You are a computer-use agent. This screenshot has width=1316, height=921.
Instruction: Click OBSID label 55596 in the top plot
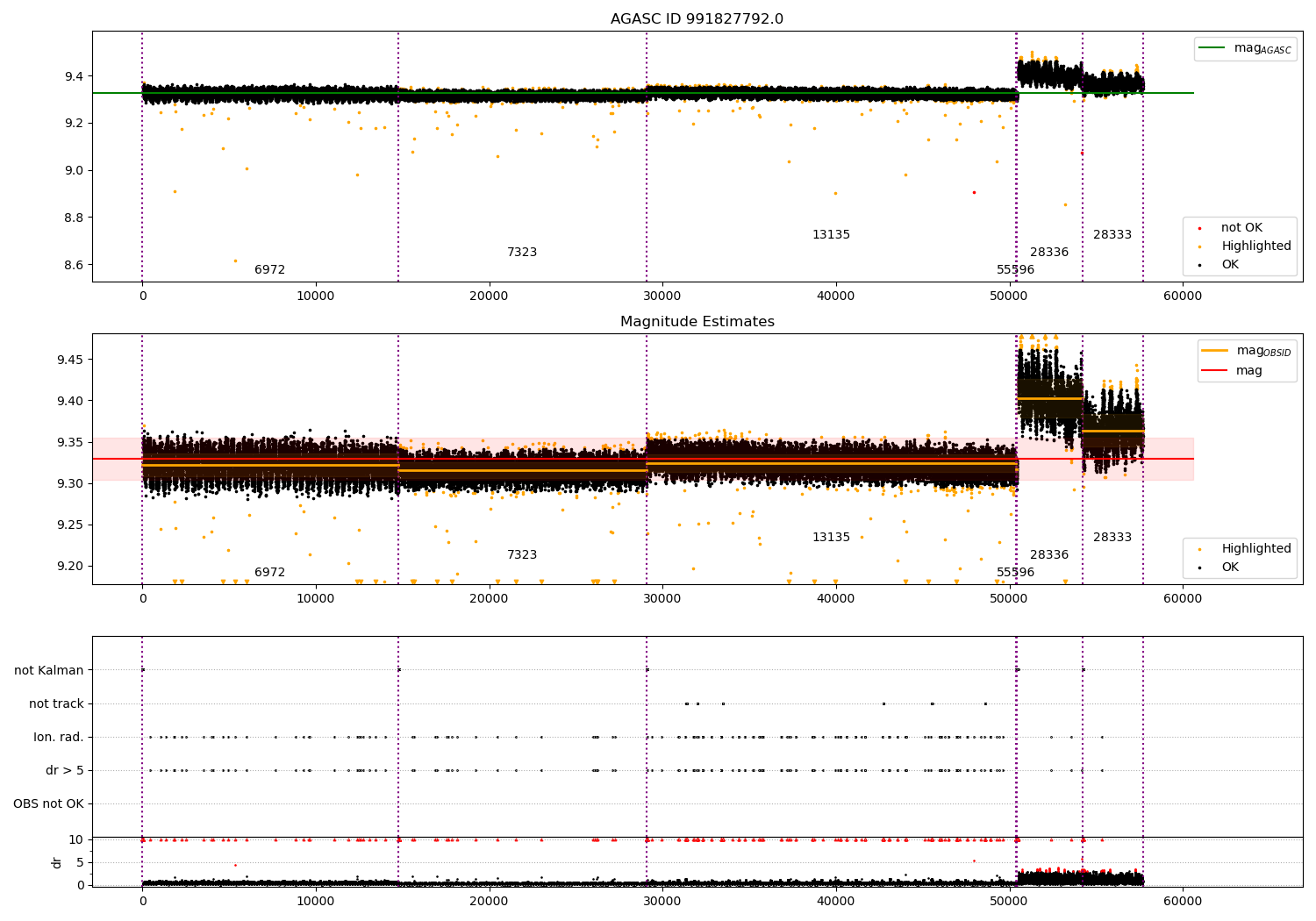pyautogui.click(x=1015, y=270)
